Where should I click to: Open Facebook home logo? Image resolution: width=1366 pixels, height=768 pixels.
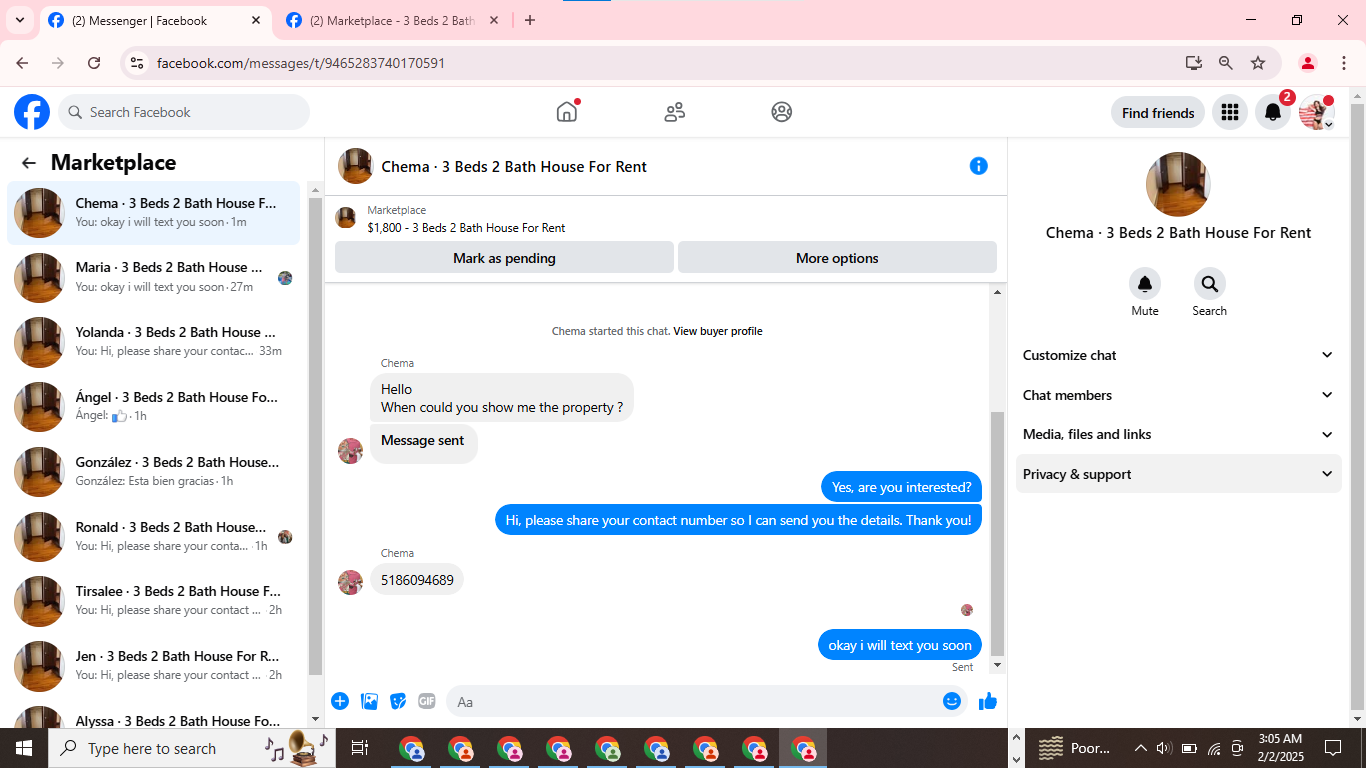pyautogui.click(x=32, y=112)
